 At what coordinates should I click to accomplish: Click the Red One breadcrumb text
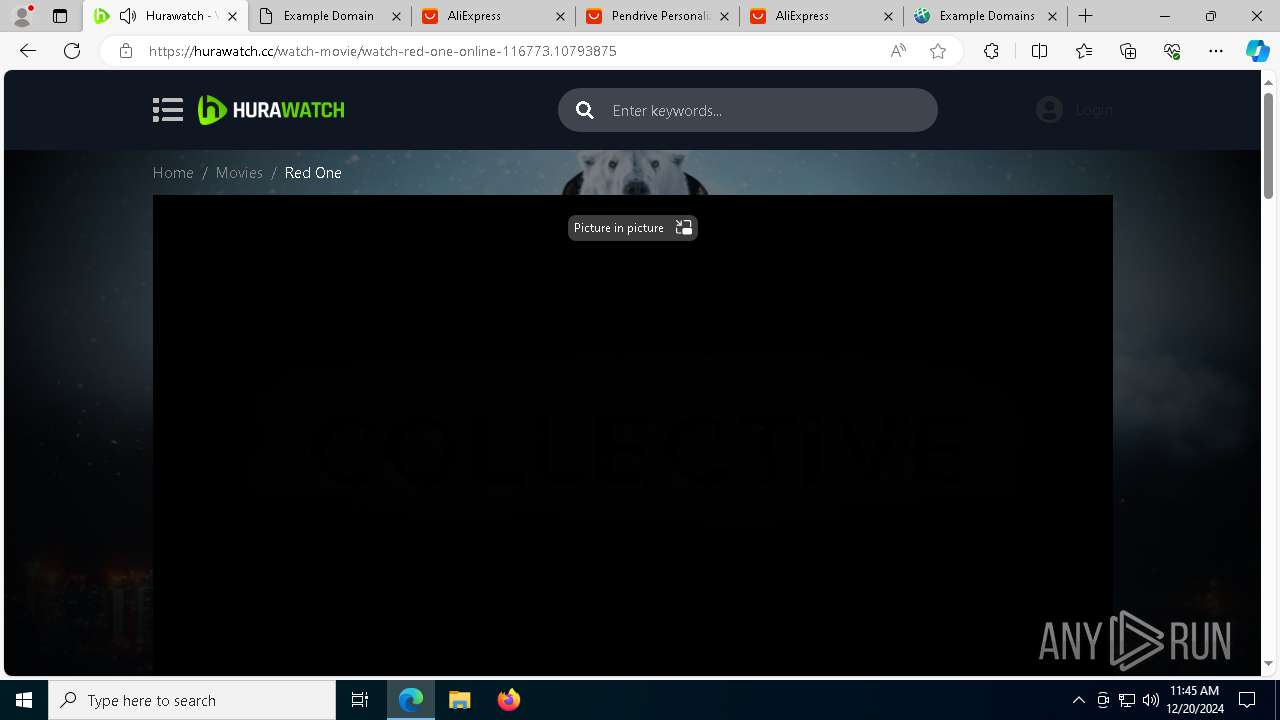313,173
